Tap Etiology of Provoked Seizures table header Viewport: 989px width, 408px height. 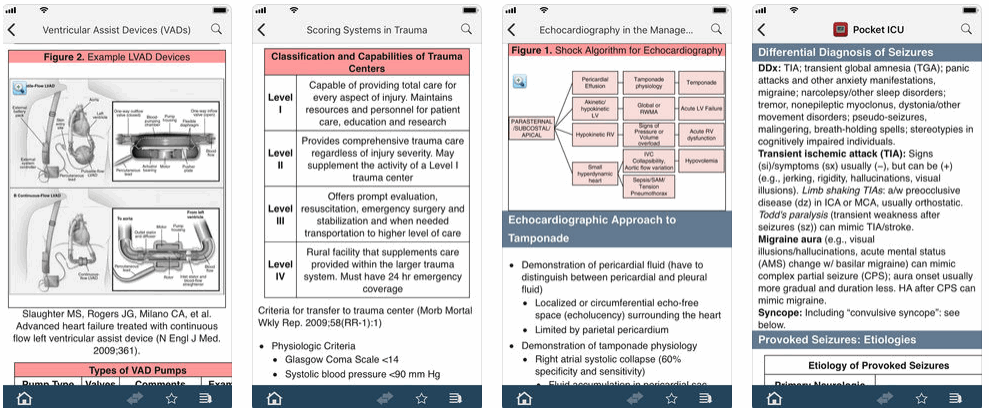tap(879, 365)
